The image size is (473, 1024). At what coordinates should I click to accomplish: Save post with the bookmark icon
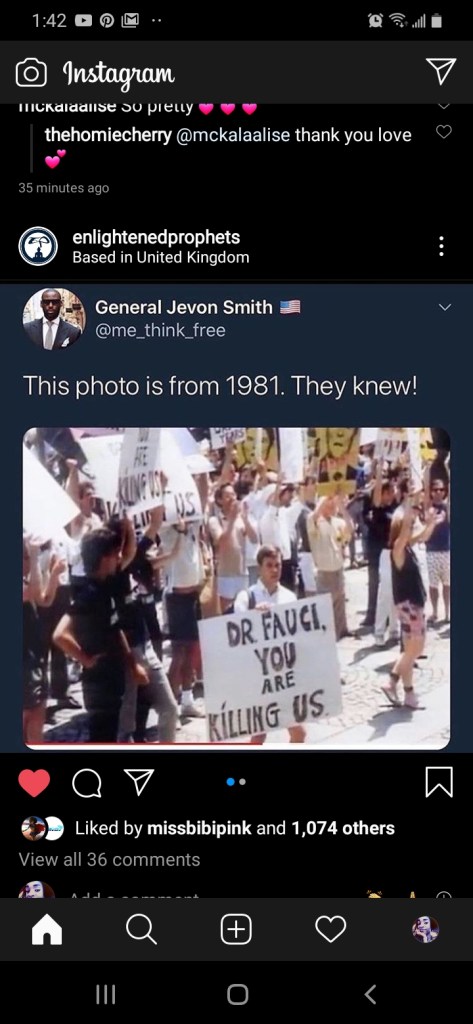439,782
